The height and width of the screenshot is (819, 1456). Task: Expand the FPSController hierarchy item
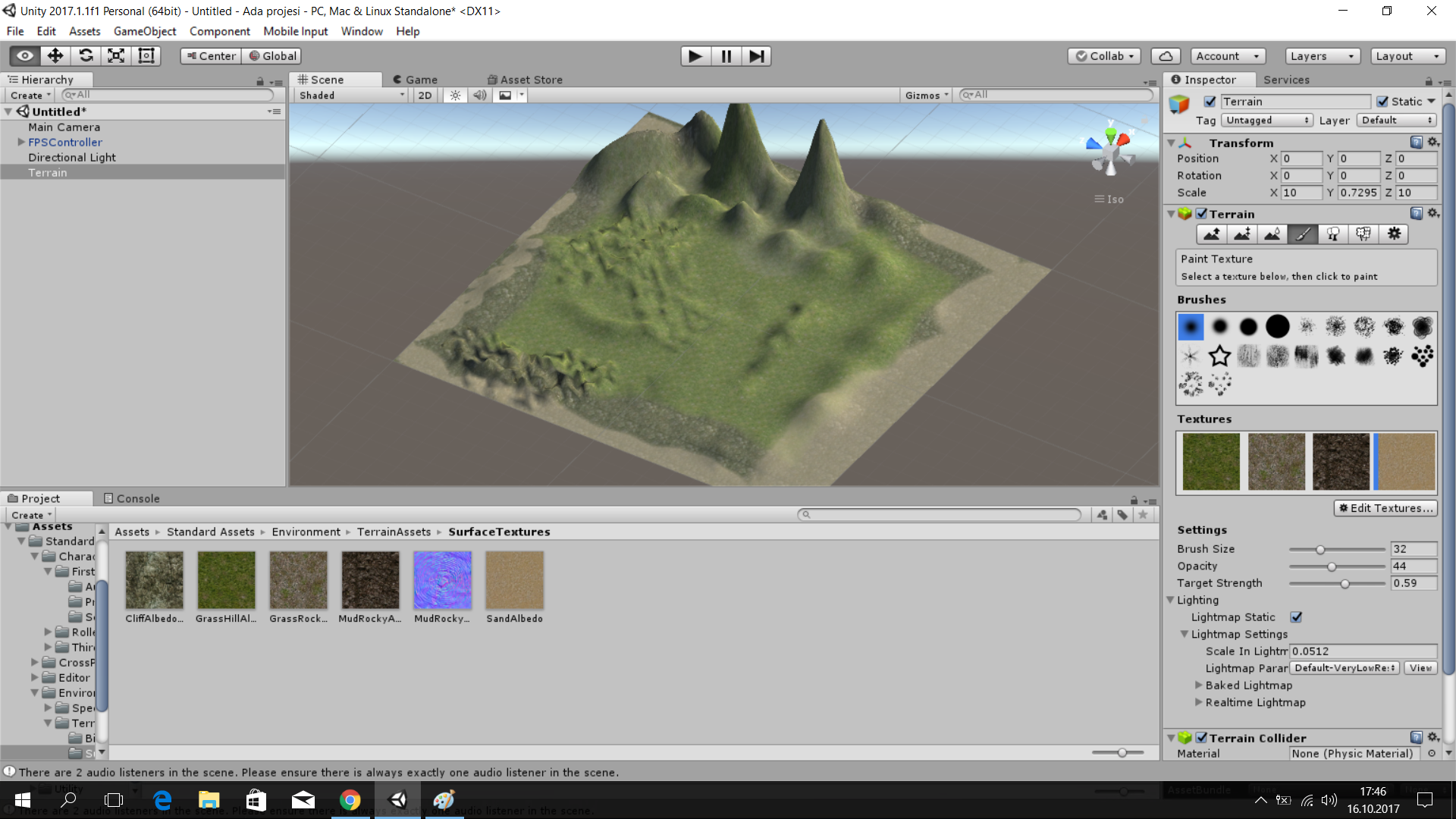pyautogui.click(x=21, y=143)
